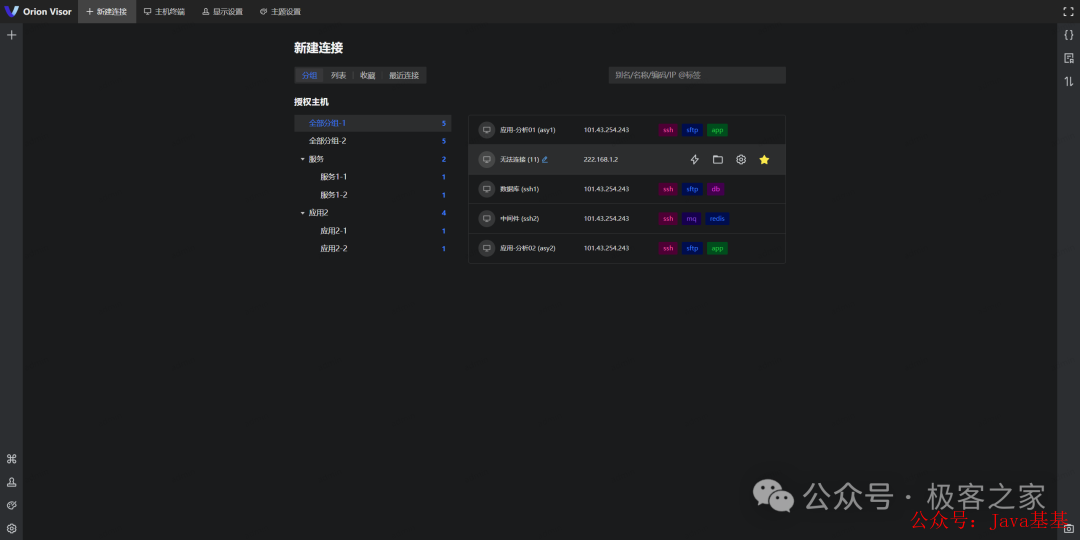Click host name 应用-分析02 (asy2)
This screenshot has height=540, width=1080.
[528, 248]
